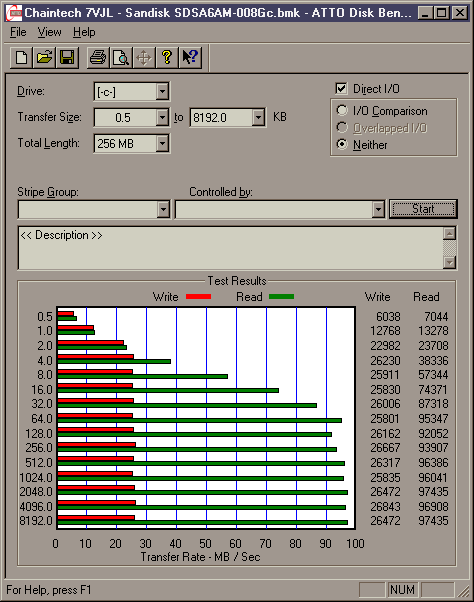
Task: Close the ATTO Disk Benchmark window
Action: click(459, 13)
